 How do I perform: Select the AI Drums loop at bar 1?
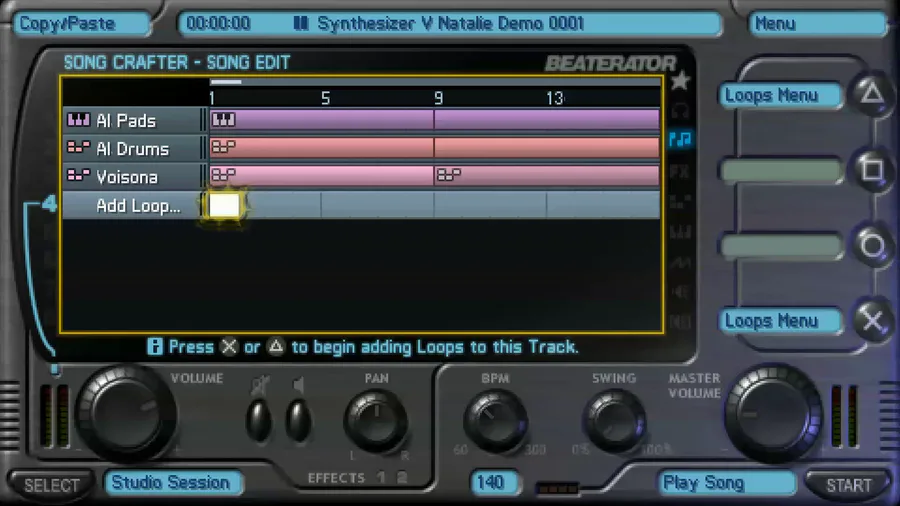click(321, 147)
